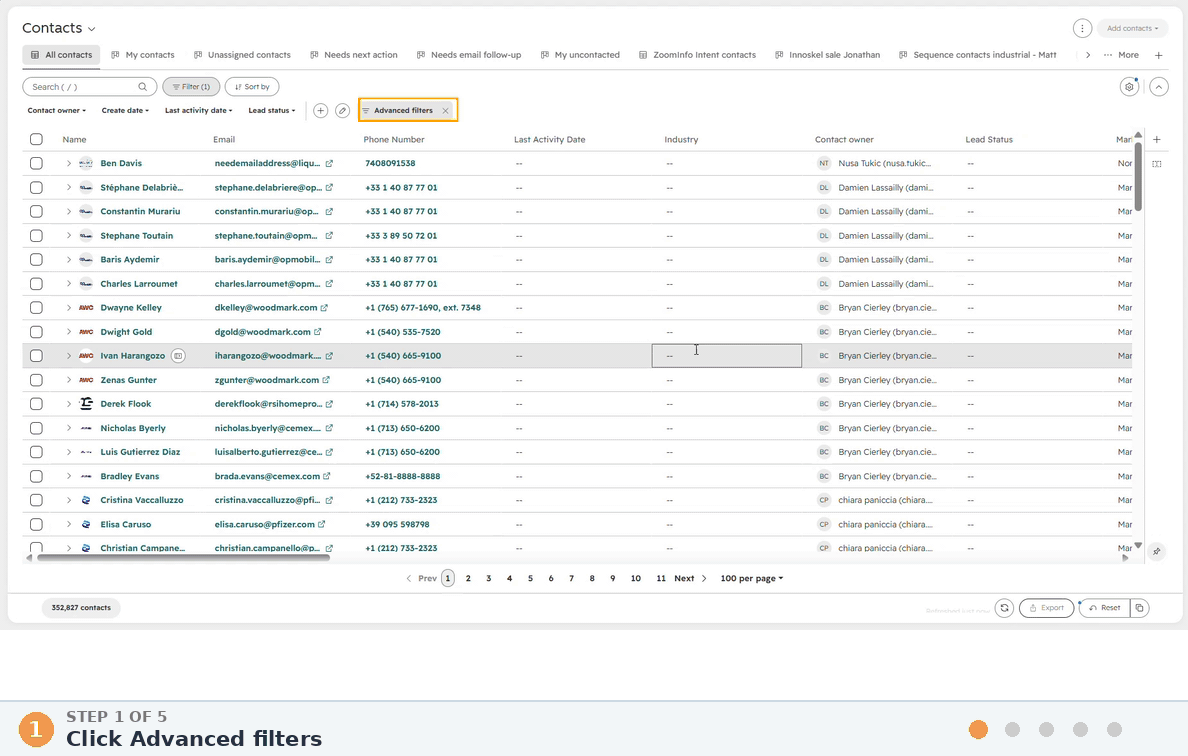The width and height of the screenshot is (1188, 756).
Task: Open external link icon beside elisa.caruso@pfizer.com
Action: (x=321, y=524)
